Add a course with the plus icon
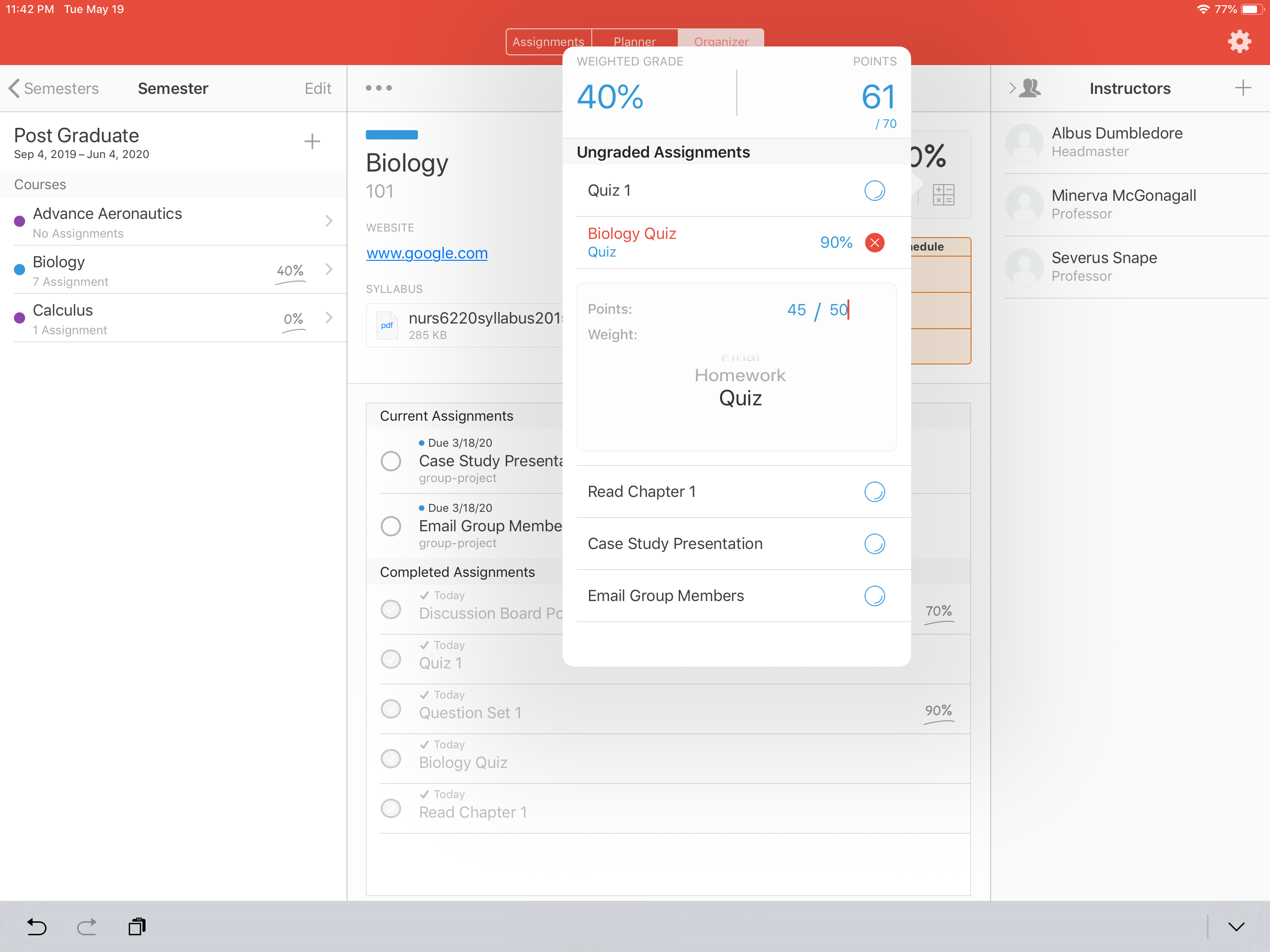 [312, 141]
